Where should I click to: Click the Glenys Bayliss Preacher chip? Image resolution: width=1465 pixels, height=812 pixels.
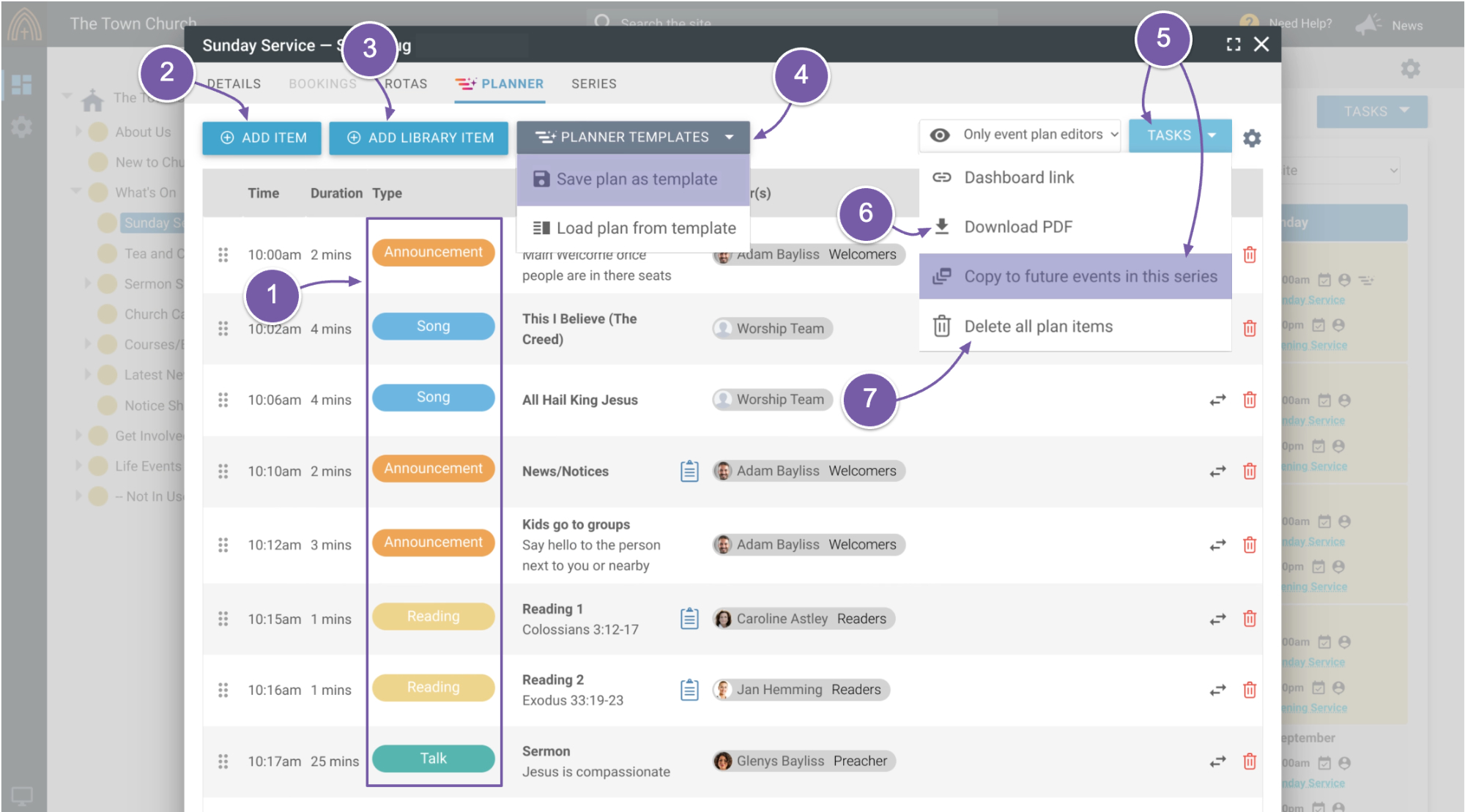pyautogui.click(x=804, y=761)
